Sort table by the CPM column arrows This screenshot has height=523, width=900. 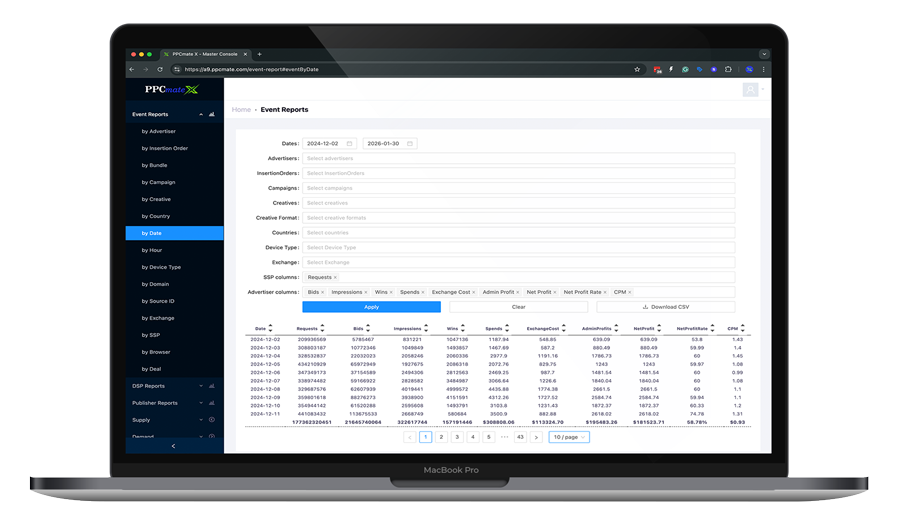tap(743, 328)
